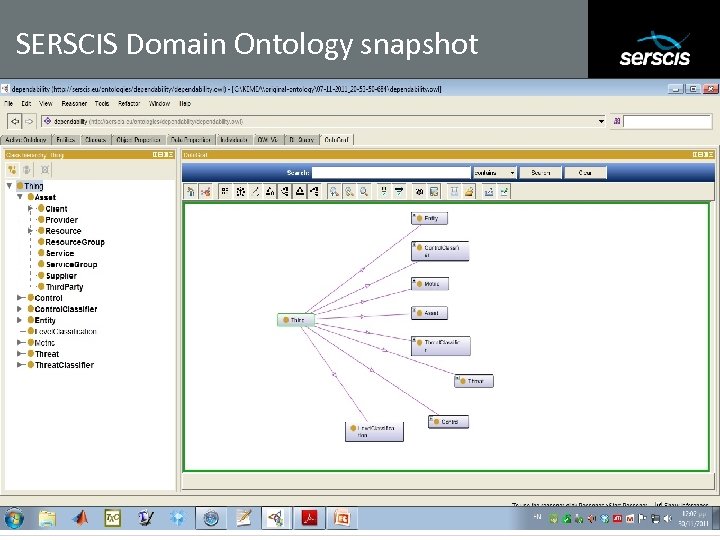Switch to the DL Query tab

point(301,140)
